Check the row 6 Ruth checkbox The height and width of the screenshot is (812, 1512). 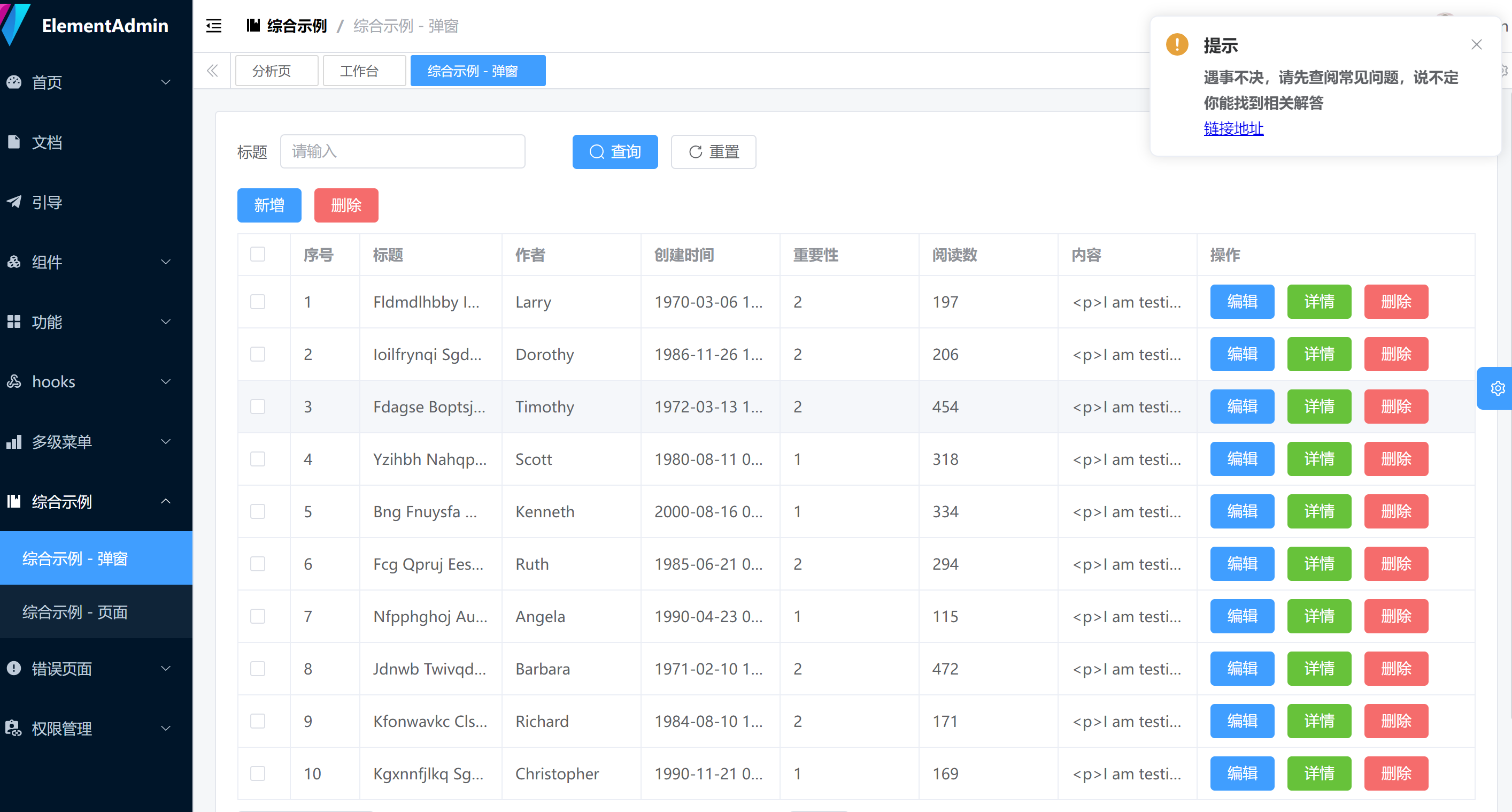tap(258, 564)
